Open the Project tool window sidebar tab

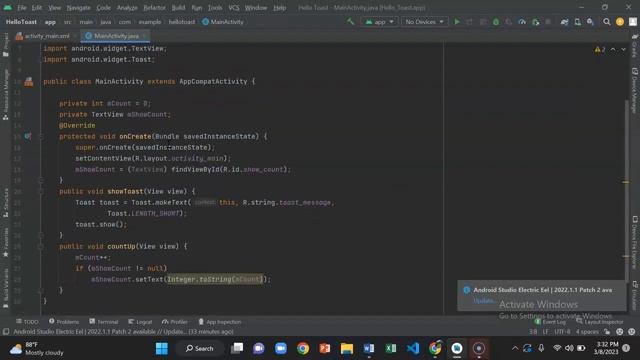(x=5, y=45)
